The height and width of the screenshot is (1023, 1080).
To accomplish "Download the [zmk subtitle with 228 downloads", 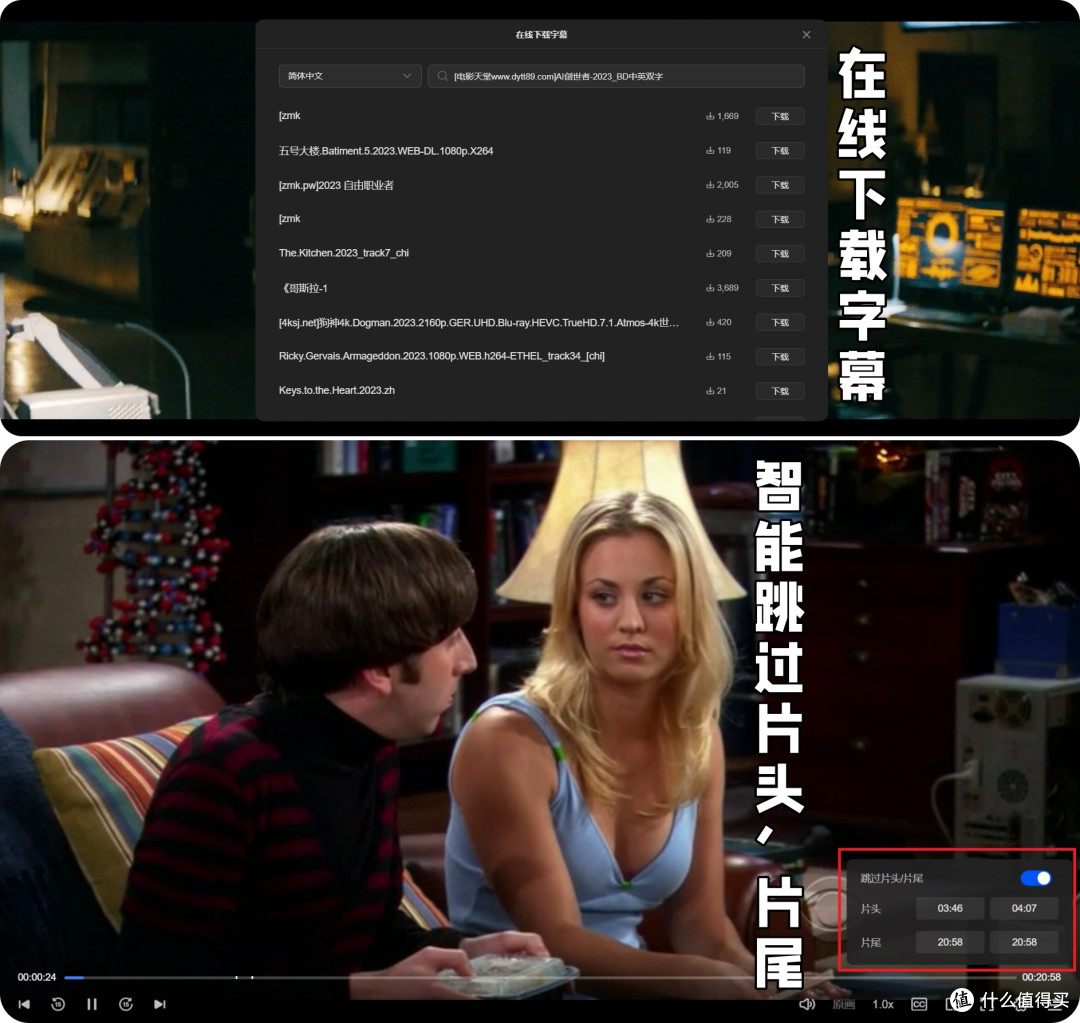I will click(780, 219).
